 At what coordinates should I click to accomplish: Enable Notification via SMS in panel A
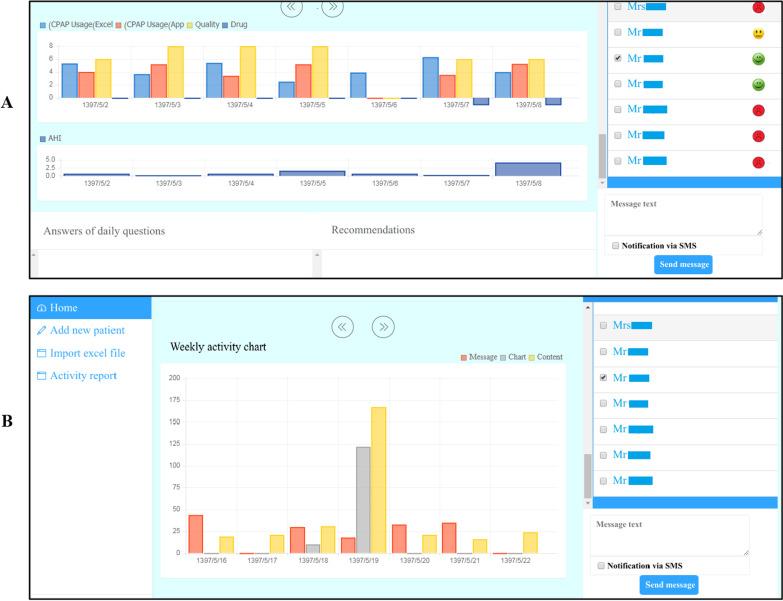pyautogui.click(x=613, y=245)
